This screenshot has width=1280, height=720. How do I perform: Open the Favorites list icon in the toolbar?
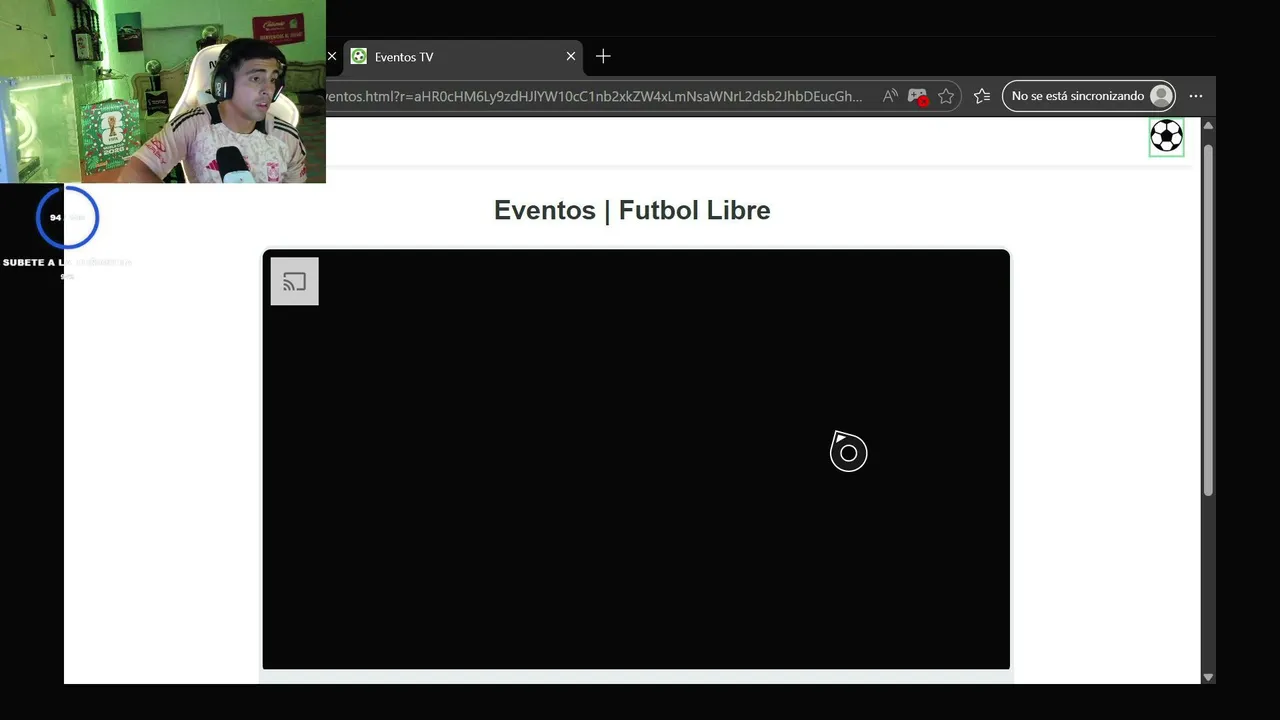click(x=982, y=96)
